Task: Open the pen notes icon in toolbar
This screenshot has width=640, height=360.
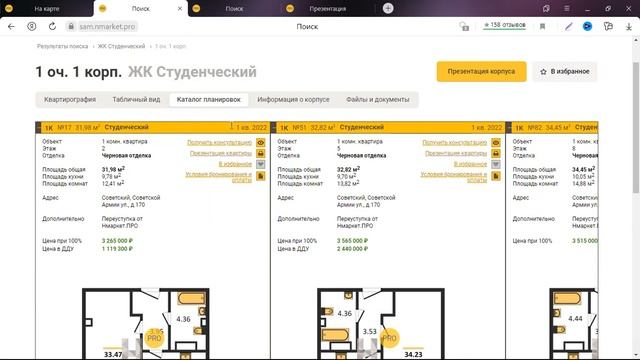Action: tap(569, 27)
